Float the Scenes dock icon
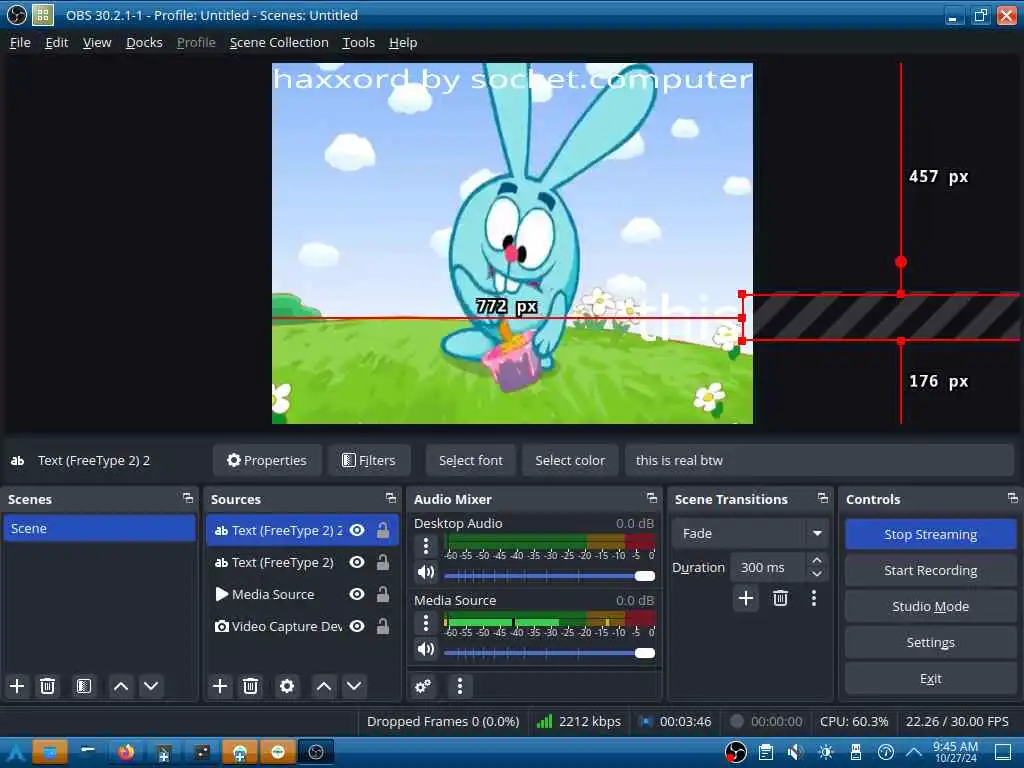The image size is (1024, 768). coord(188,498)
